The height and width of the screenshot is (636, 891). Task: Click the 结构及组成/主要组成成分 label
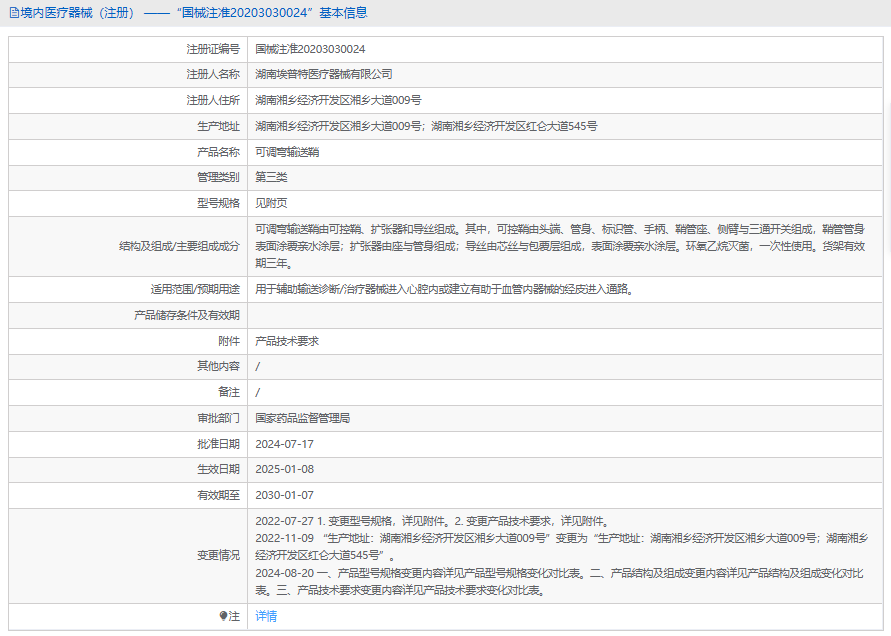pyautogui.click(x=179, y=246)
